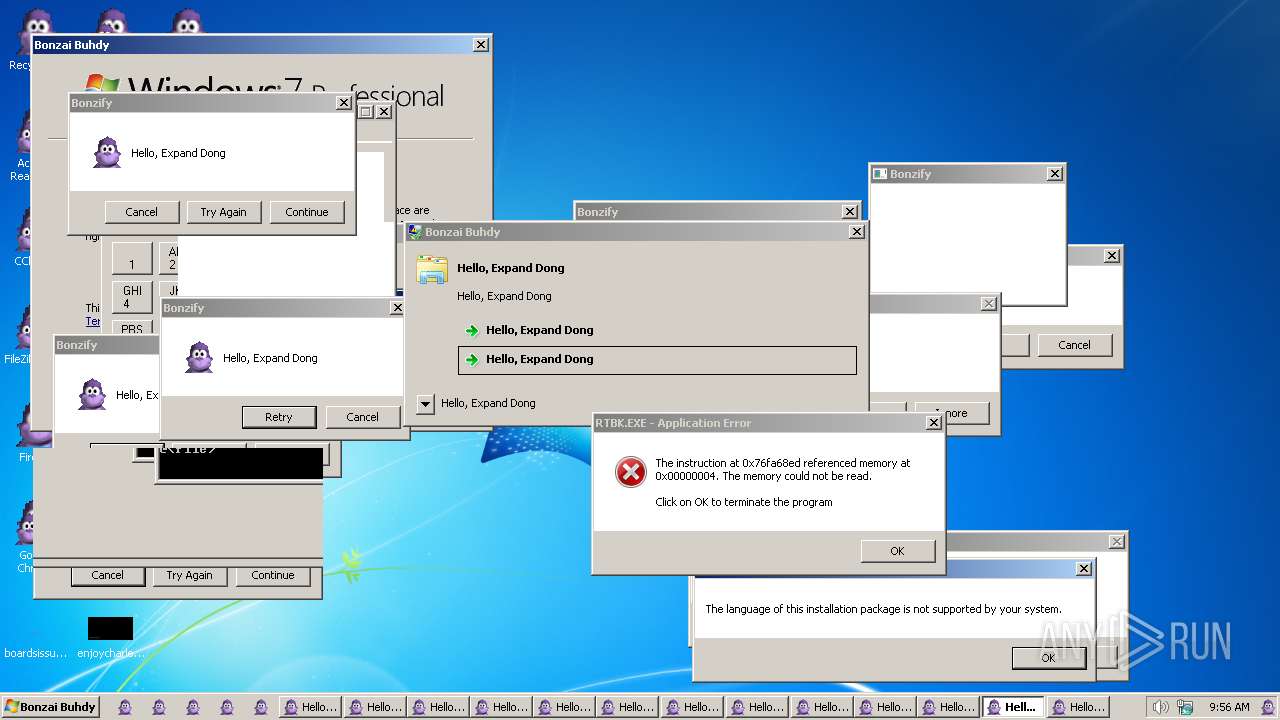Click Continue in the bottom-left window

pyautogui.click(x=272, y=575)
